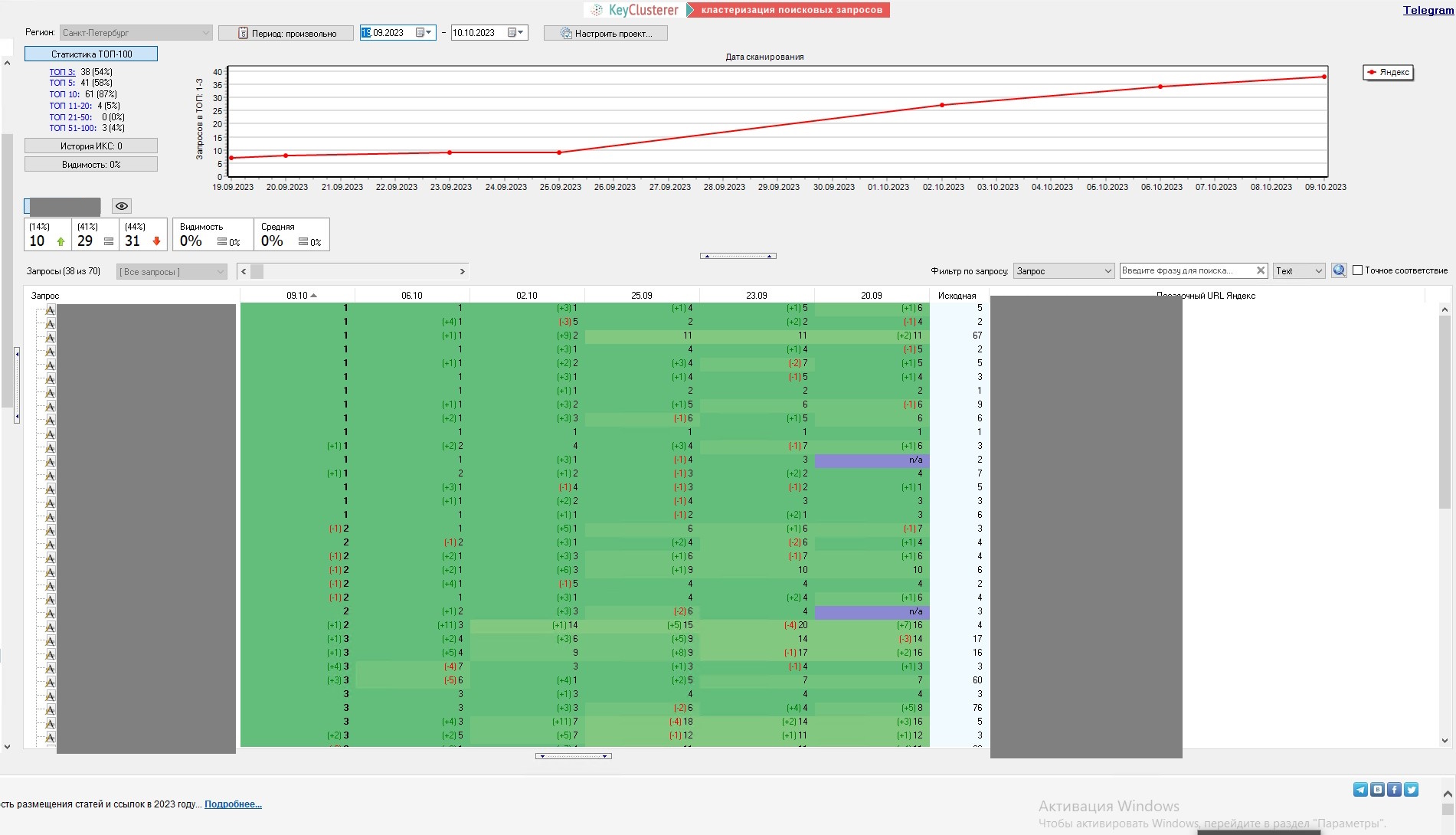Click the magnifier search icon next to Text dropdown
This screenshot has width=1456, height=835.
coord(1338,270)
